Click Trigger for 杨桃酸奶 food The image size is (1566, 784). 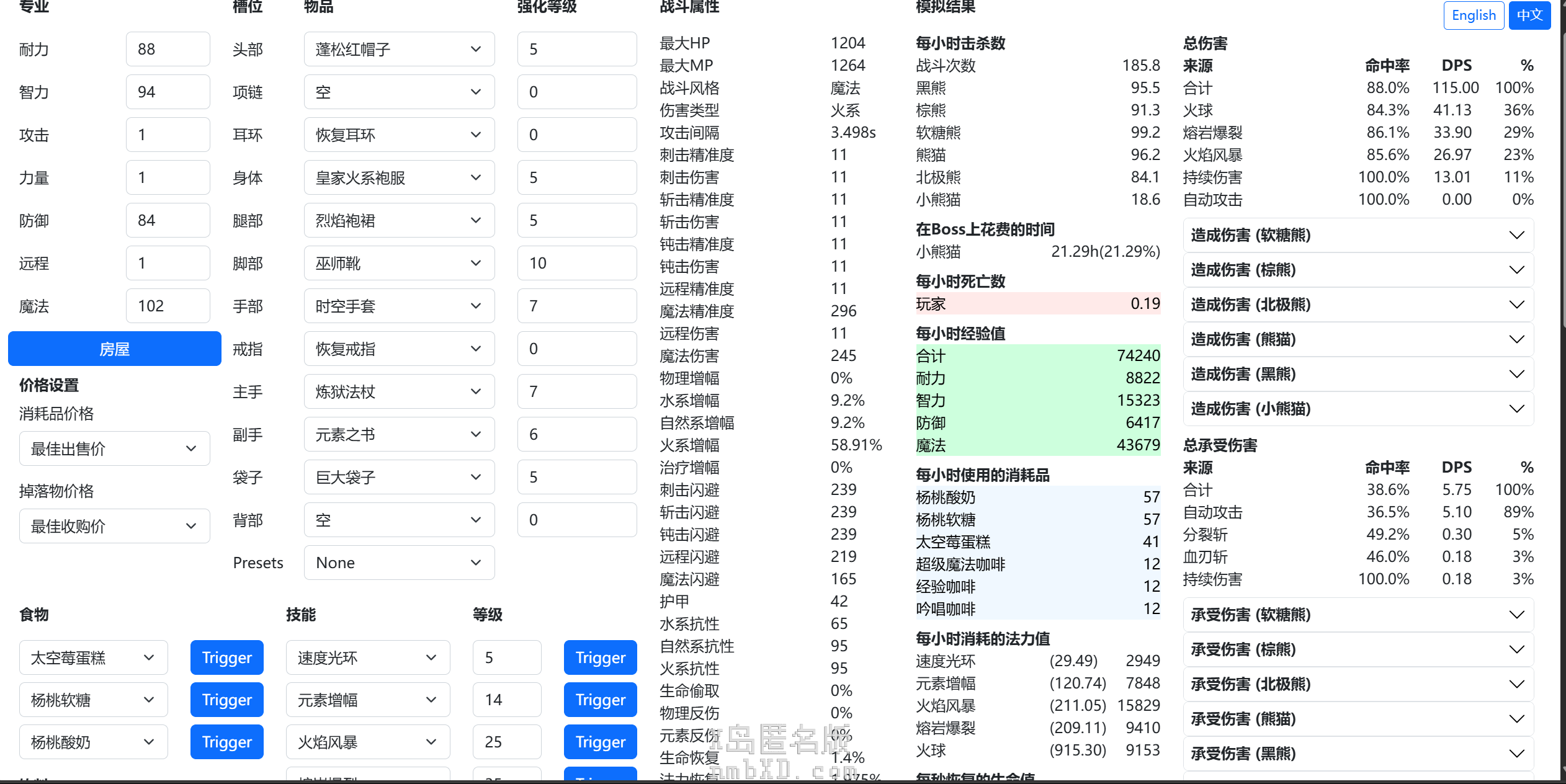(226, 742)
